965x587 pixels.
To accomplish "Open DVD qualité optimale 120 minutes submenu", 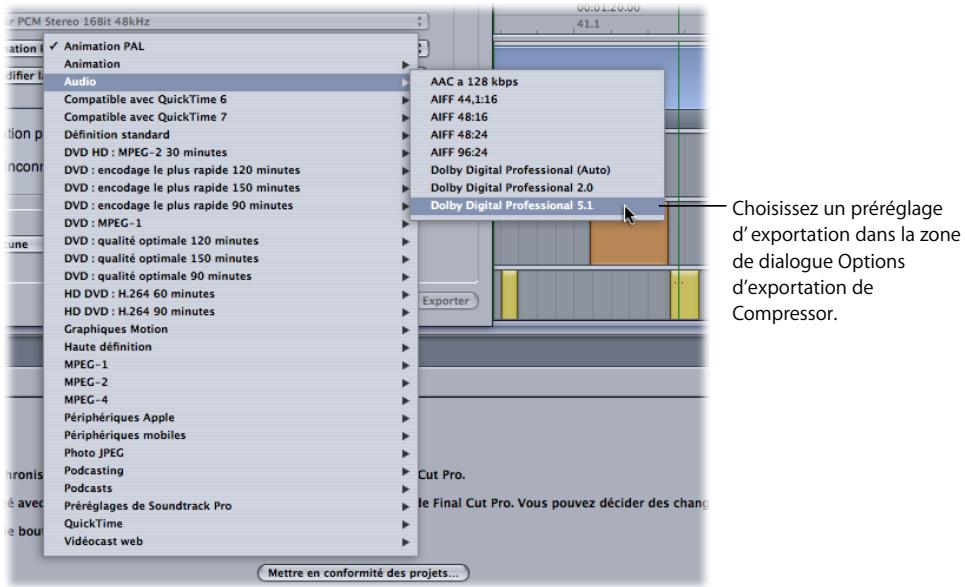I will click(231, 241).
